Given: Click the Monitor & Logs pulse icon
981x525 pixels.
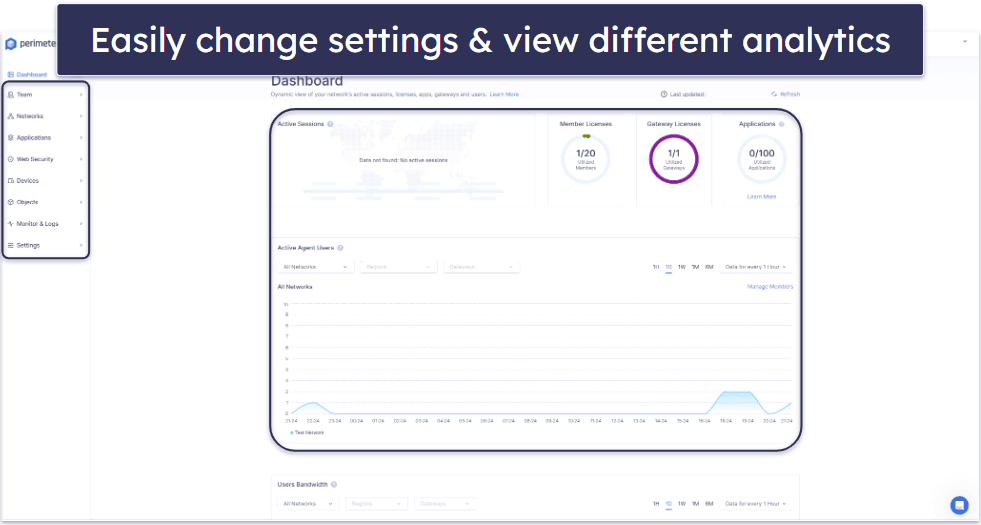Looking at the screenshot, I should [x=11, y=224].
